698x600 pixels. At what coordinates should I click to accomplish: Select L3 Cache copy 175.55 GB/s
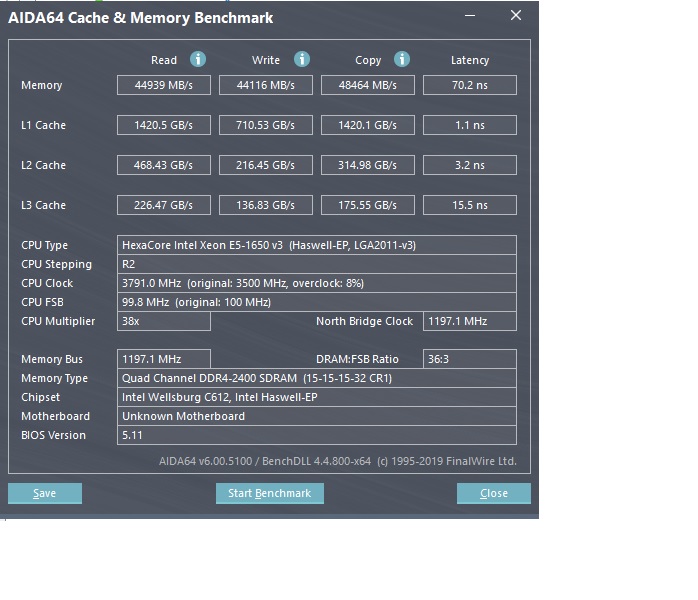pyautogui.click(x=368, y=205)
